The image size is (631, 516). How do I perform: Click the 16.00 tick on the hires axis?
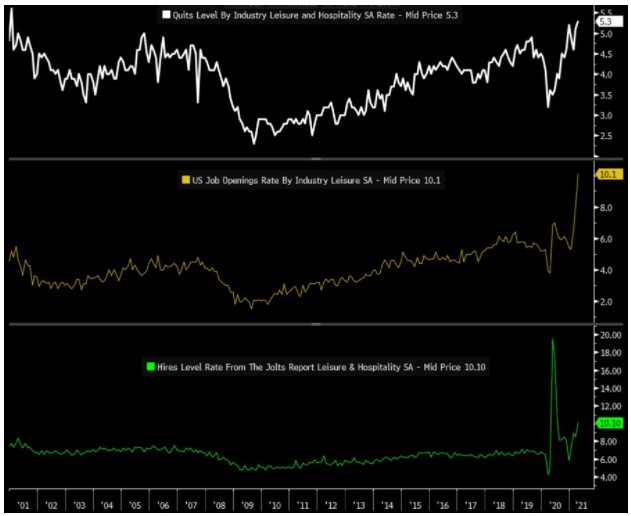click(x=610, y=371)
